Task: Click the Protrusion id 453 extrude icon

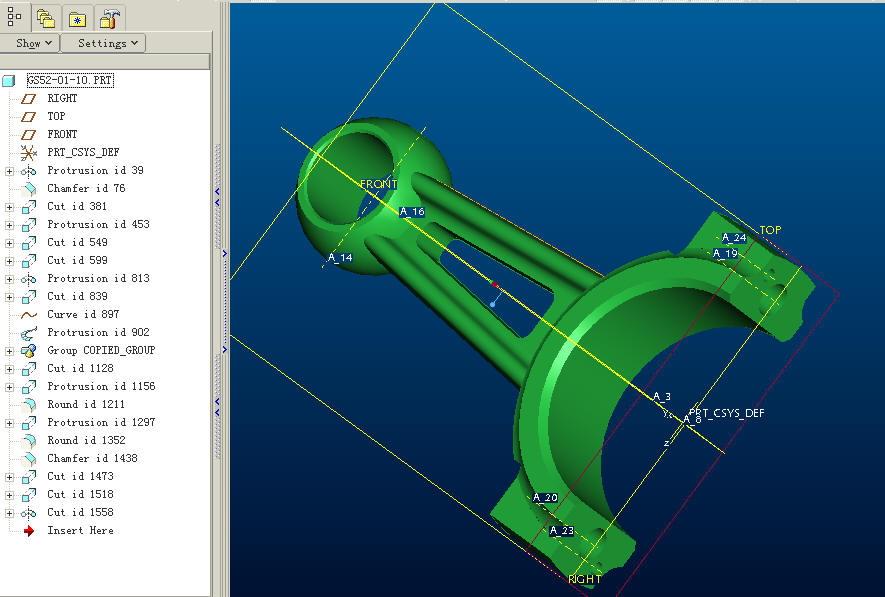Action: [29, 225]
